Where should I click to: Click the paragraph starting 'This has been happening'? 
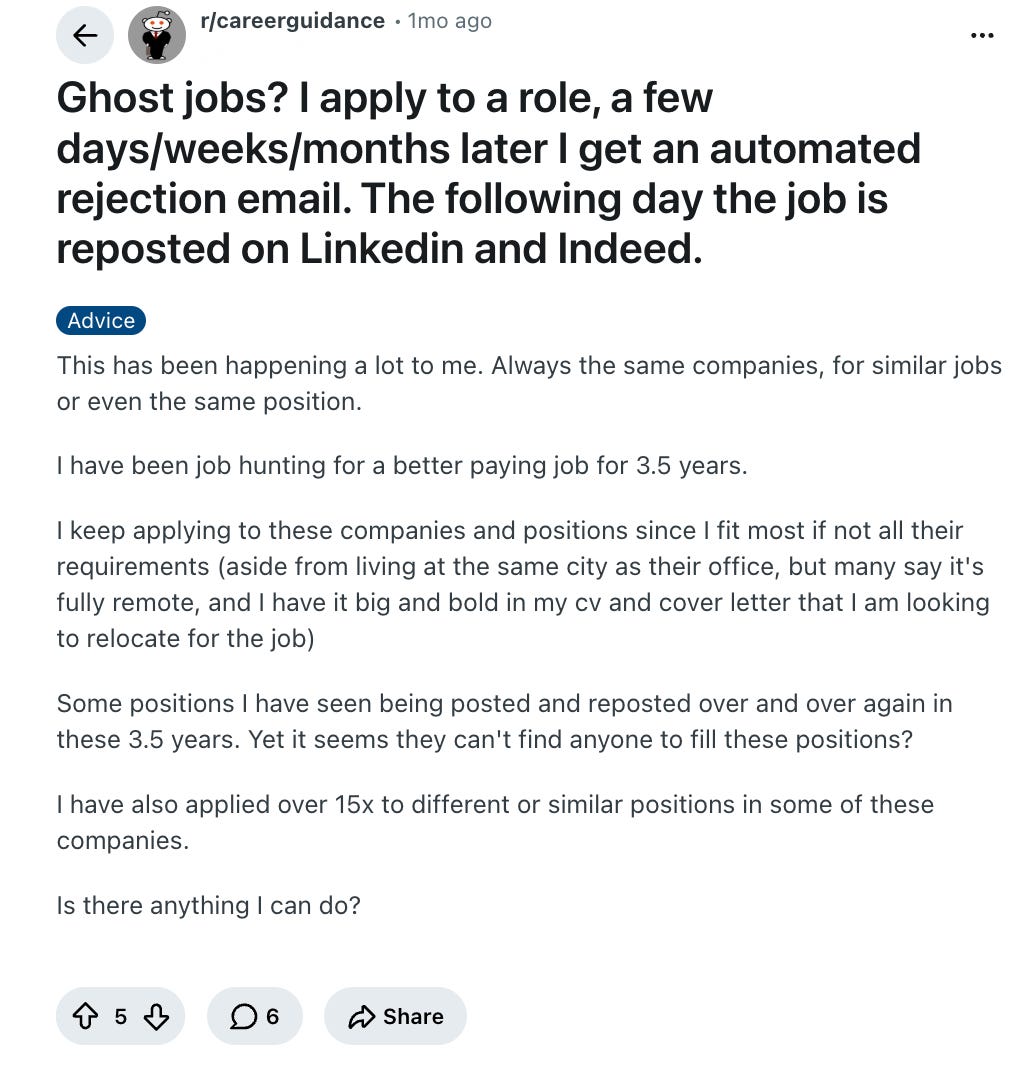click(x=529, y=383)
